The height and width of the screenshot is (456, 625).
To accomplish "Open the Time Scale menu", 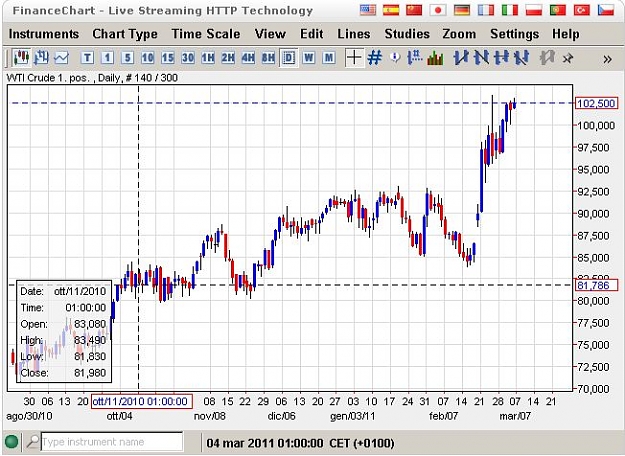I will click(206, 34).
